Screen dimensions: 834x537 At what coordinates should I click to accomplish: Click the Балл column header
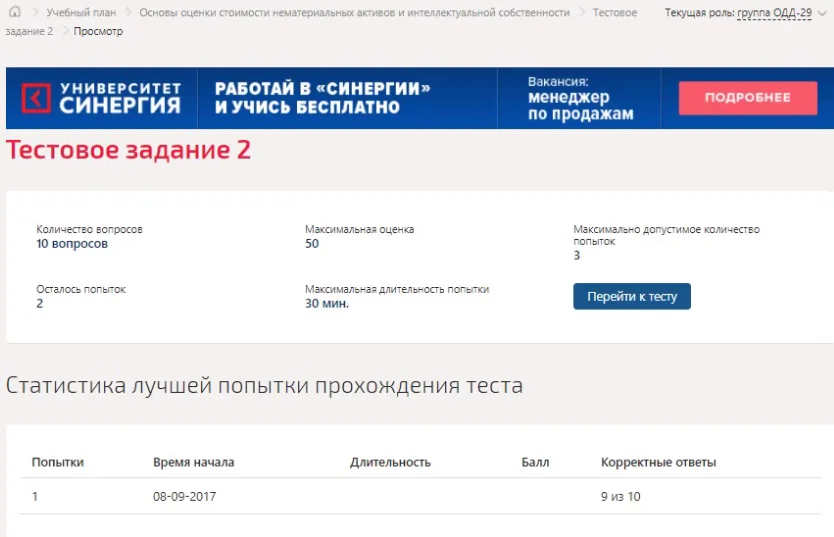pos(535,462)
